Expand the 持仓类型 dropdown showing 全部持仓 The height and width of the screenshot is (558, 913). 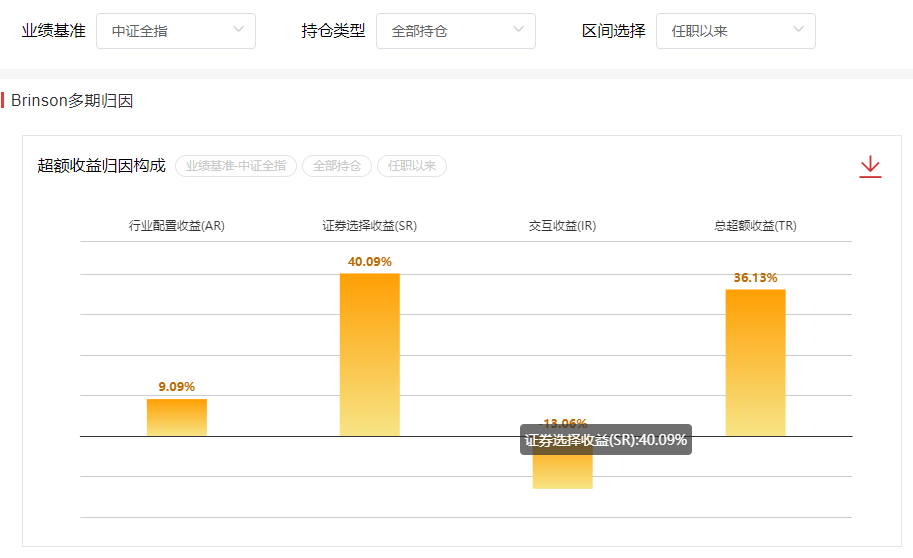click(x=456, y=31)
